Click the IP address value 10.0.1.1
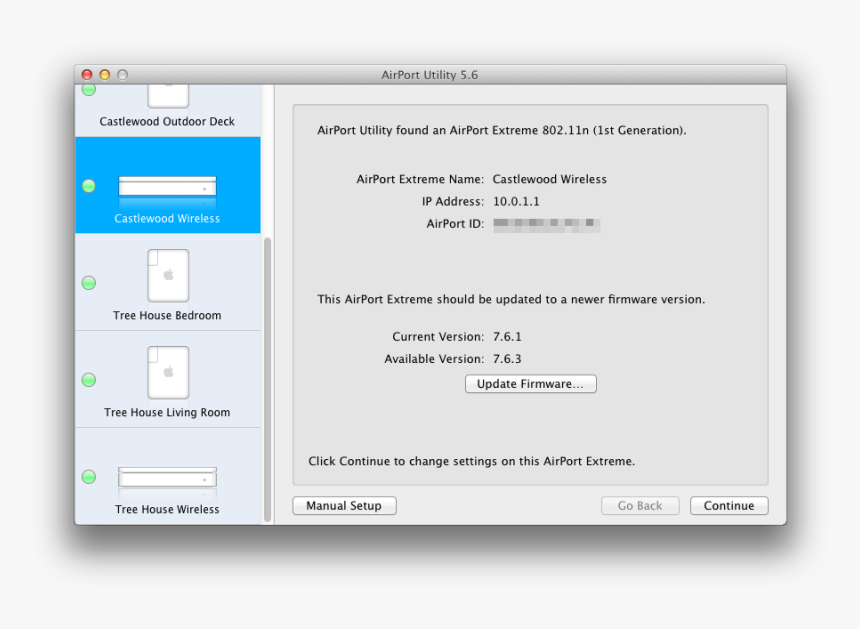Viewport: 860px width, 629px height. pos(516,202)
